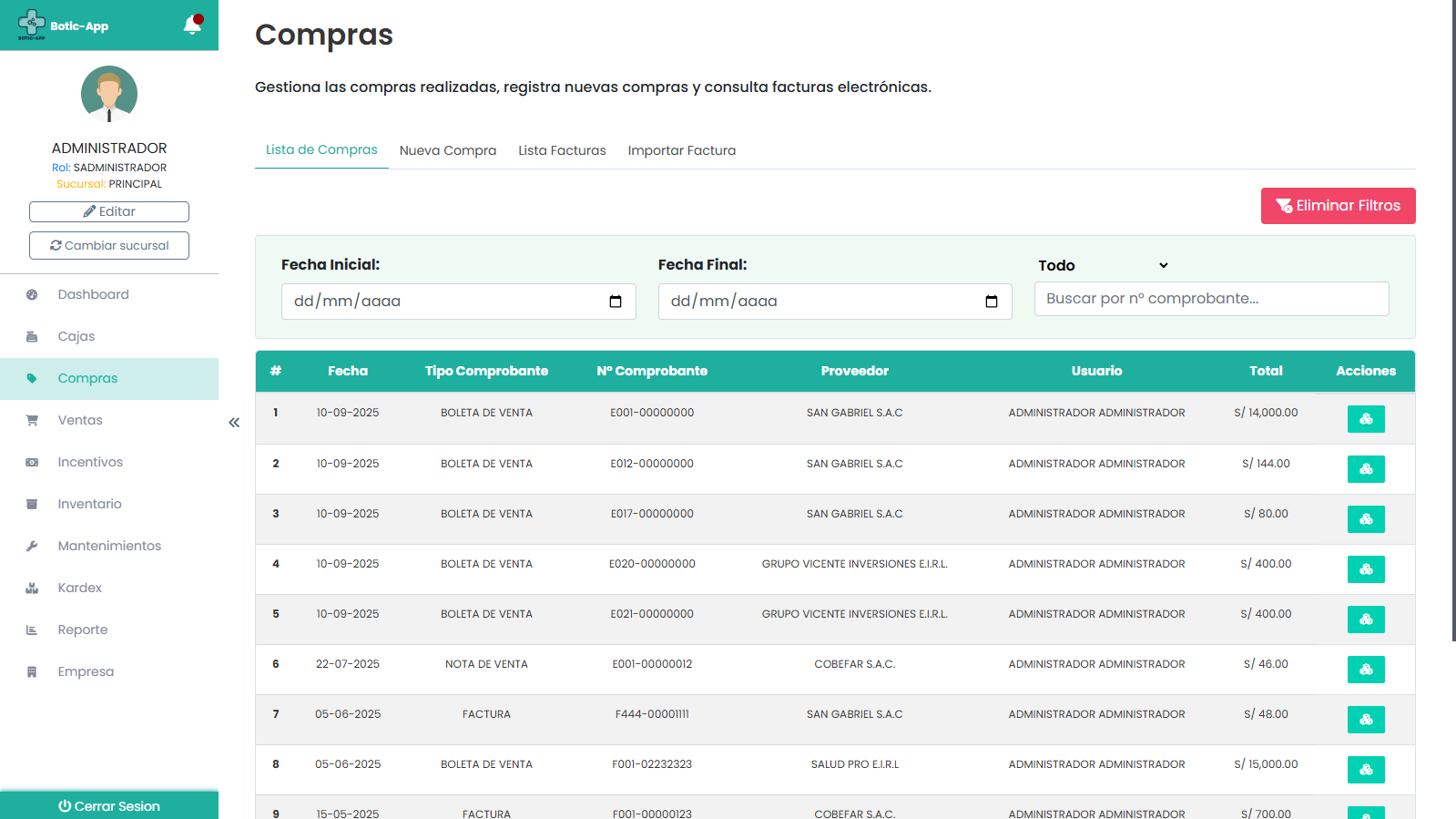Click action icon for COBEFAR nota de venta
Image resolution: width=1456 pixels, height=819 pixels.
(x=1365, y=670)
